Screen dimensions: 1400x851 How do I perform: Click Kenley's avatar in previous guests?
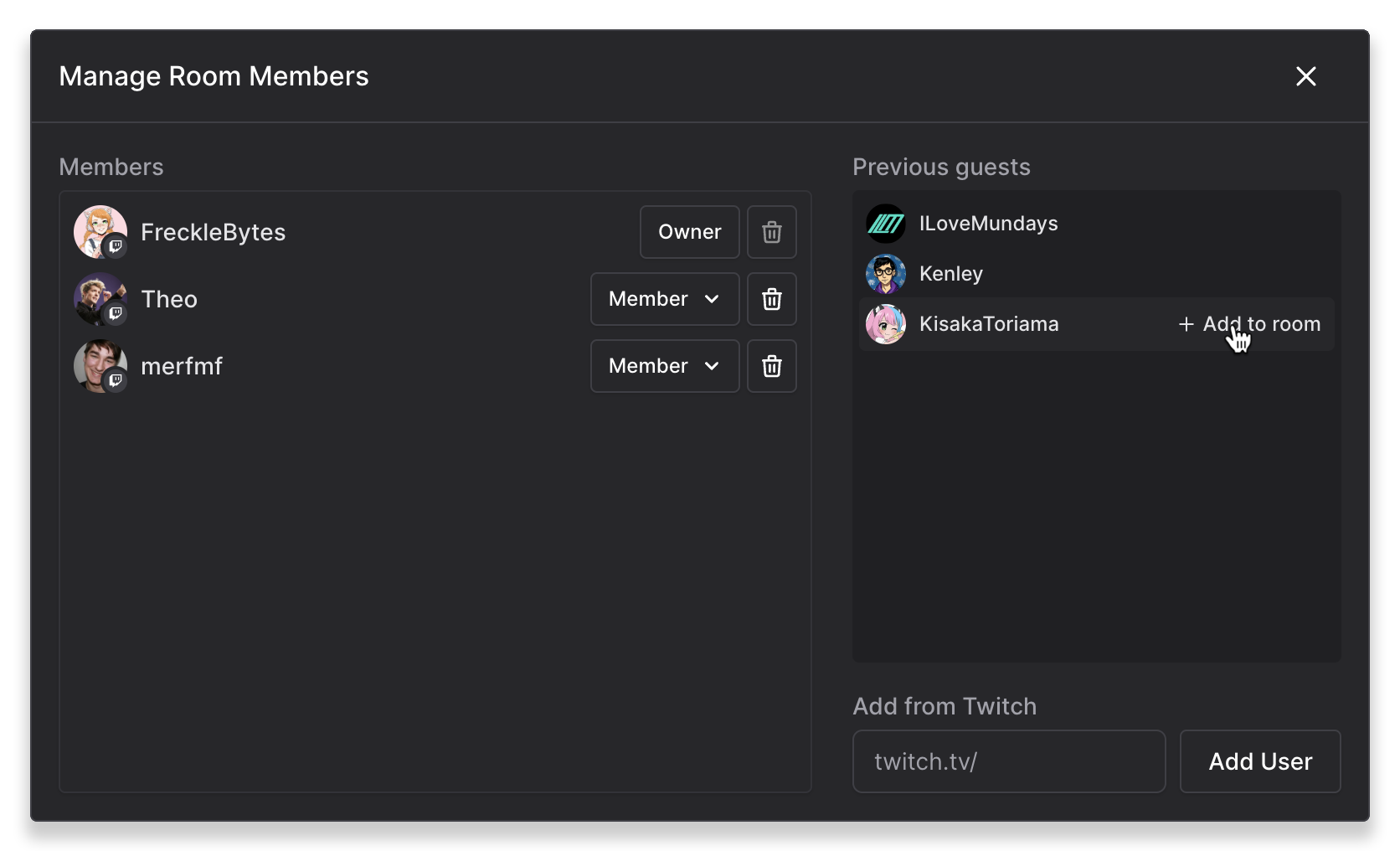pyautogui.click(x=885, y=274)
